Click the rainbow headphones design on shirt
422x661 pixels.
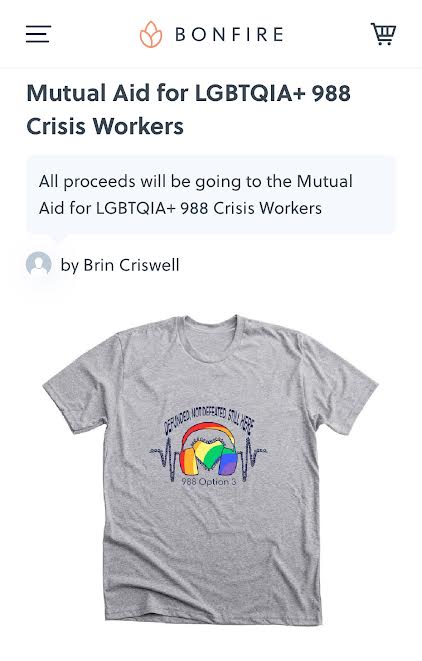click(208, 448)
